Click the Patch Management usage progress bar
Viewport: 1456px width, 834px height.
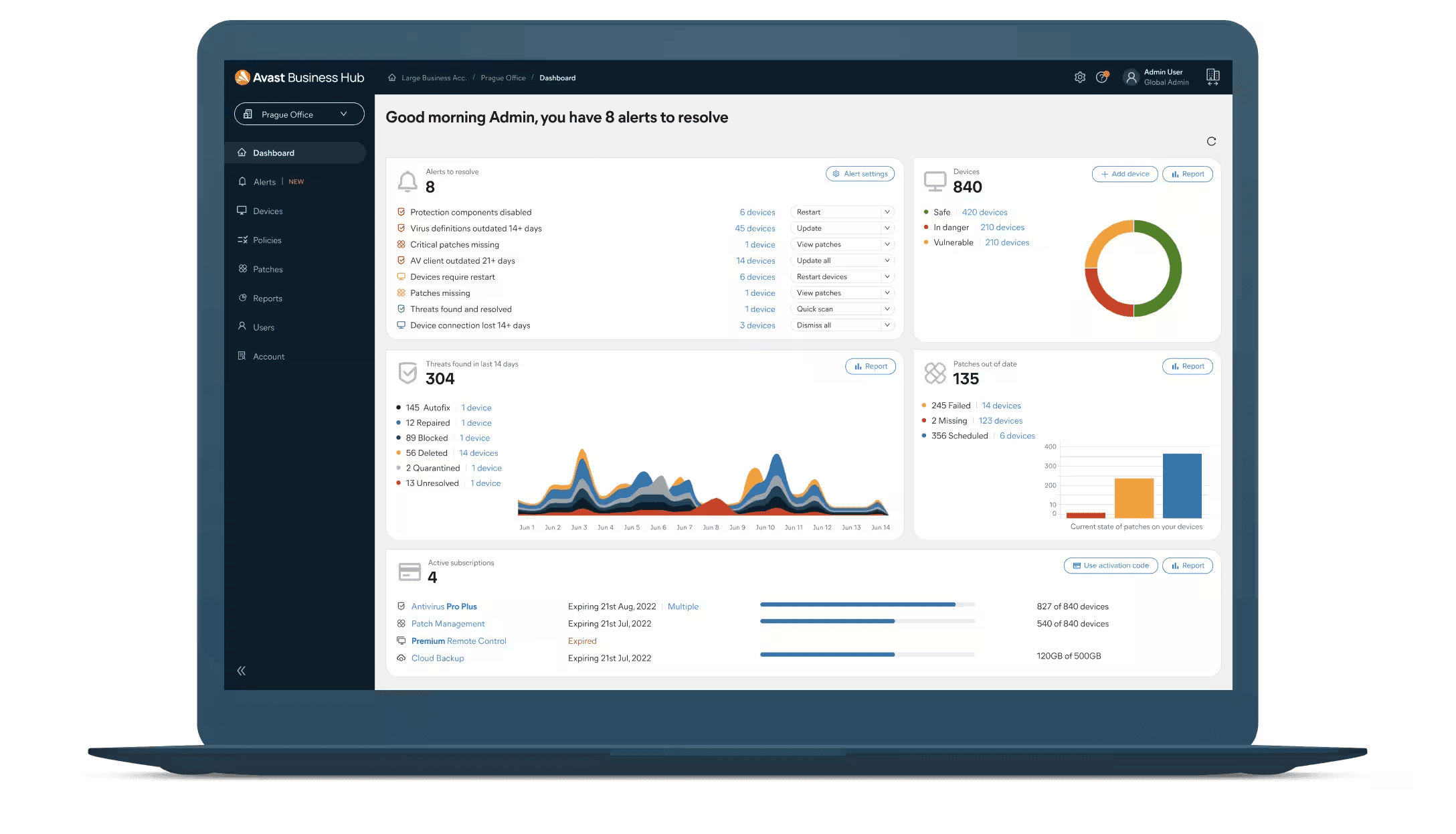click(x=867, y=621)
